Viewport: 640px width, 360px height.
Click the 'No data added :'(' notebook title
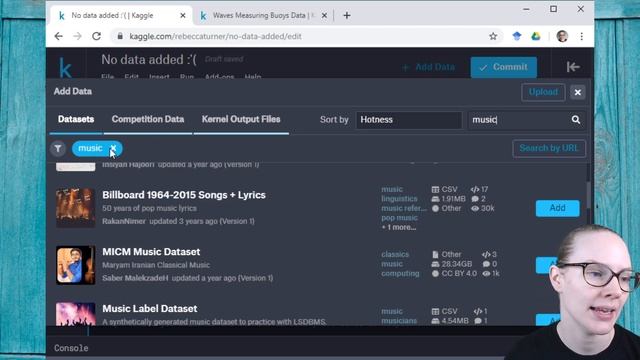[x=149, y=60]
